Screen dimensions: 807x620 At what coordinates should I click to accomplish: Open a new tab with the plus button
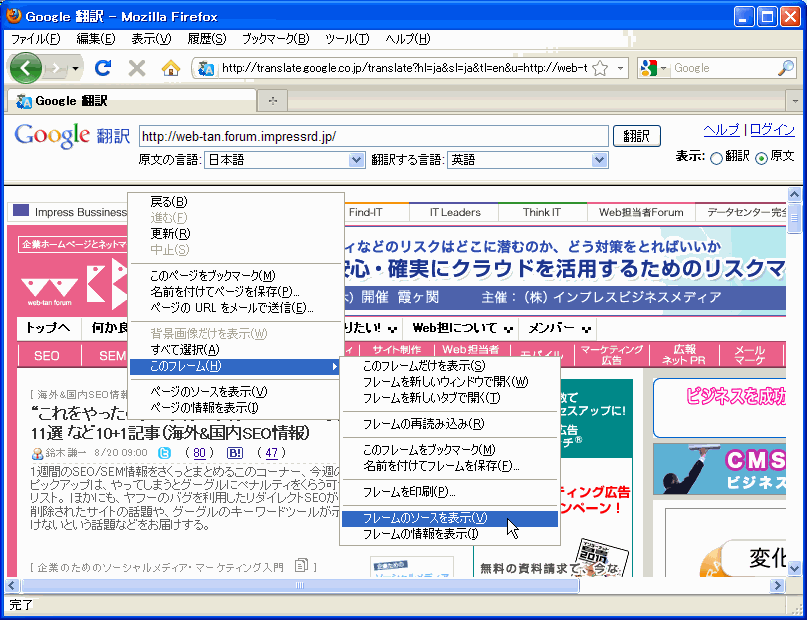click(x=272, y=101)
